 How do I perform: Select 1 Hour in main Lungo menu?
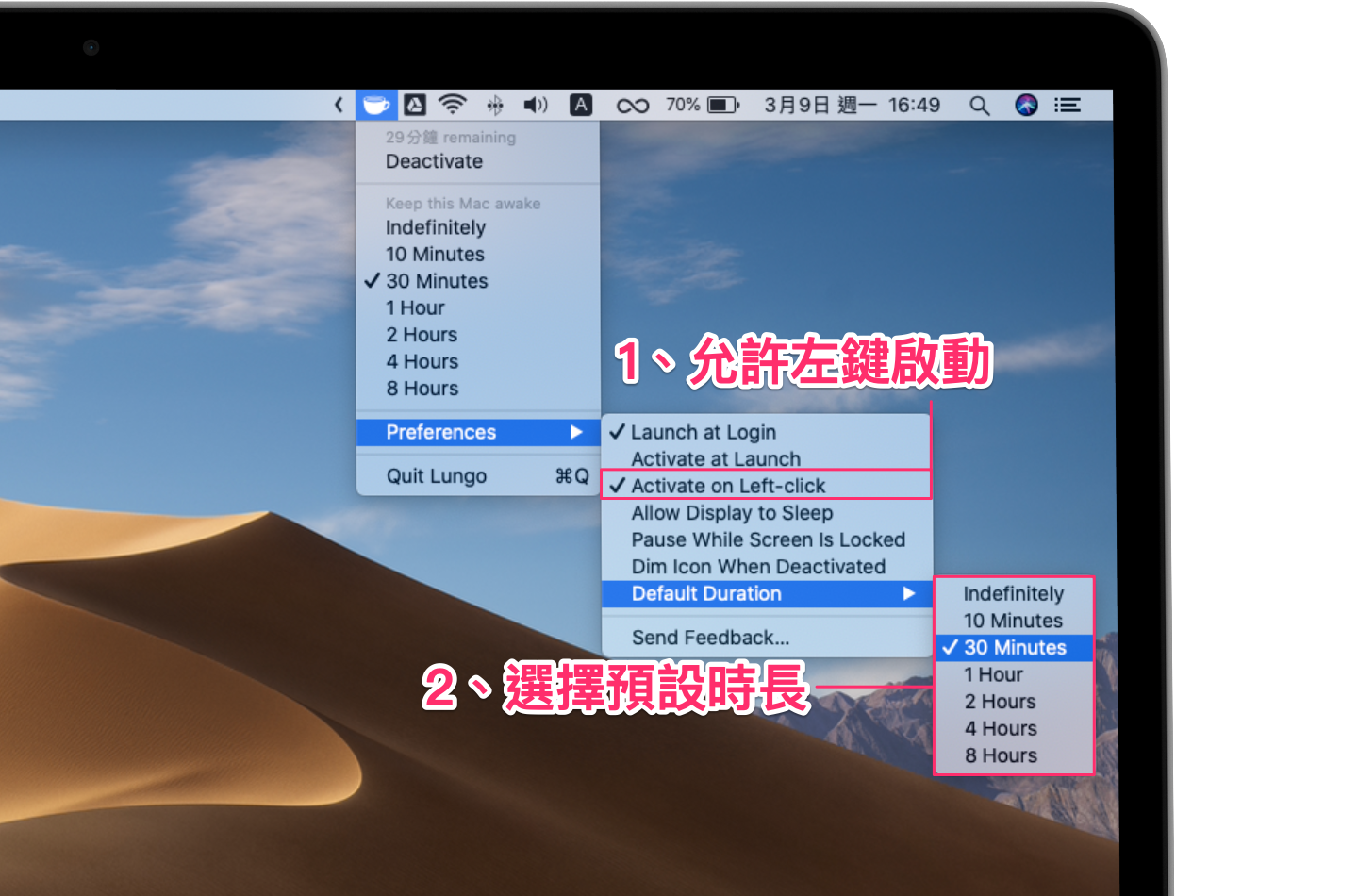point(478,308)
